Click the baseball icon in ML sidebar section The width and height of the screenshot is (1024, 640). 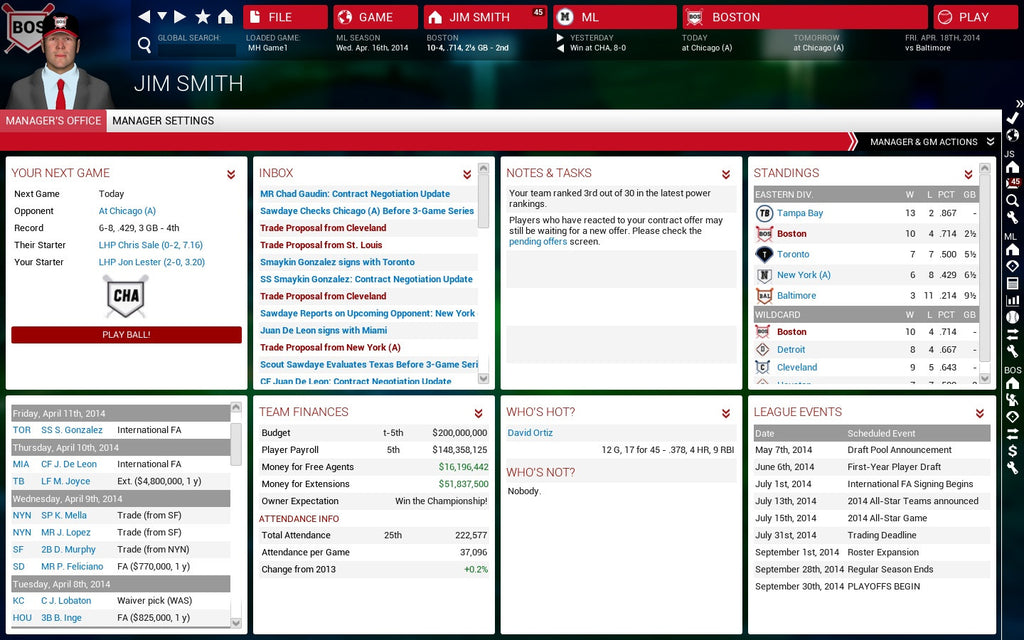[x=1012, y=317]
